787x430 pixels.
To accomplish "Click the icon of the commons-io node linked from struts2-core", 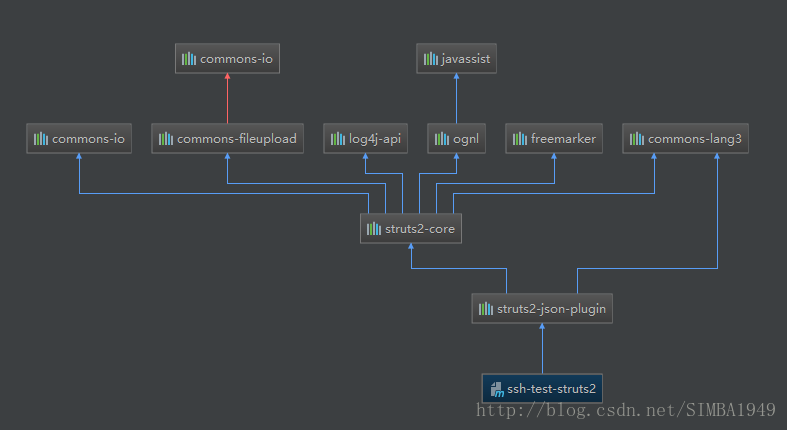I will click(x=41, y=138).
